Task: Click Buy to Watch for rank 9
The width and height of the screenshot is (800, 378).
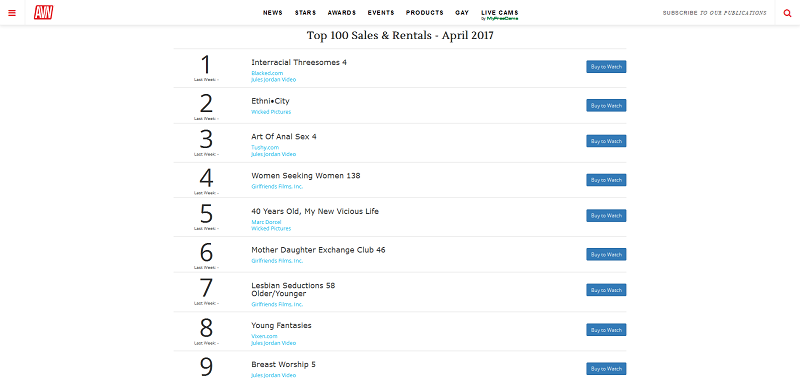Action: tap(606, 369)
